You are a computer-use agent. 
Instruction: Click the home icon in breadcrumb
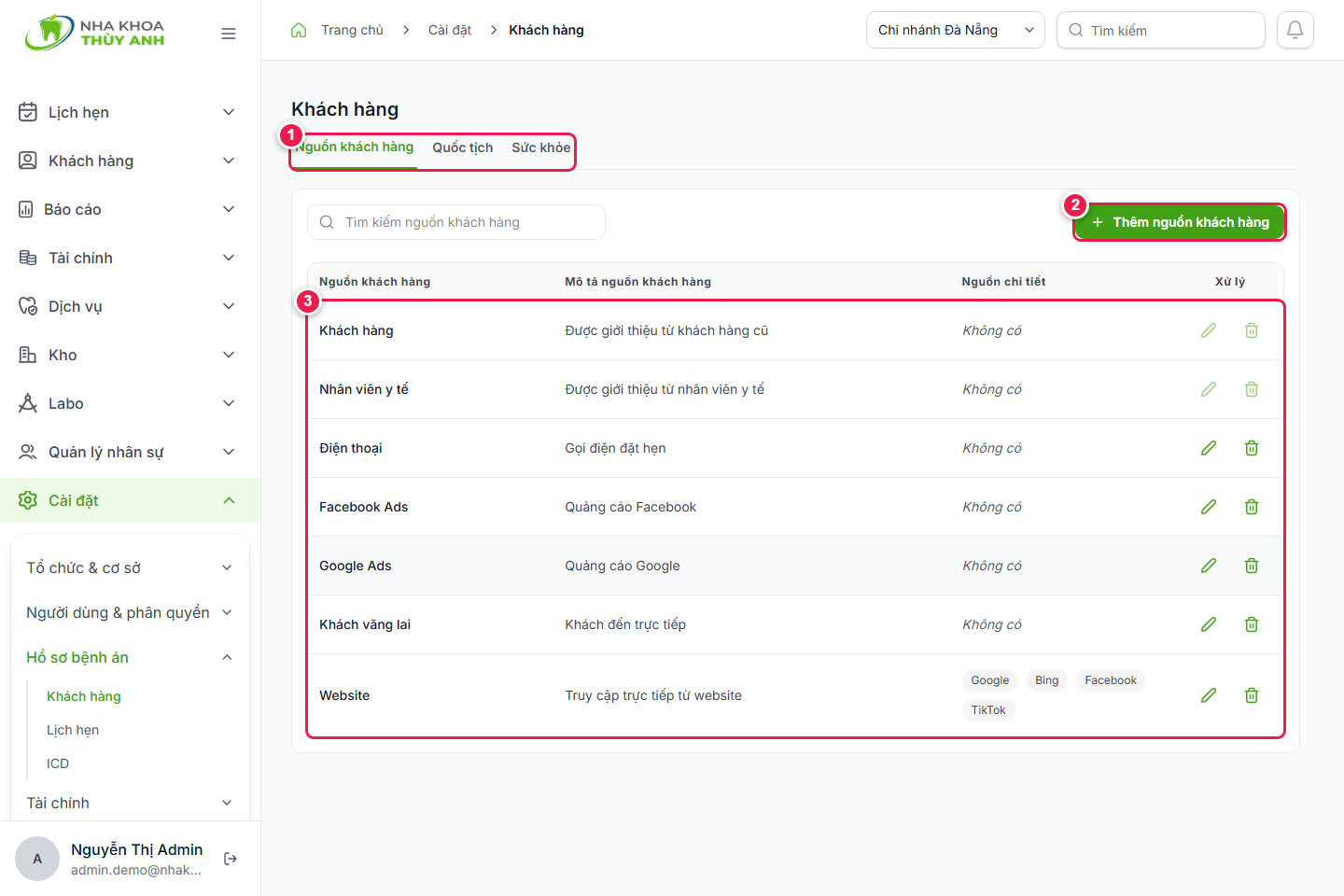click(x=299, y=30)
